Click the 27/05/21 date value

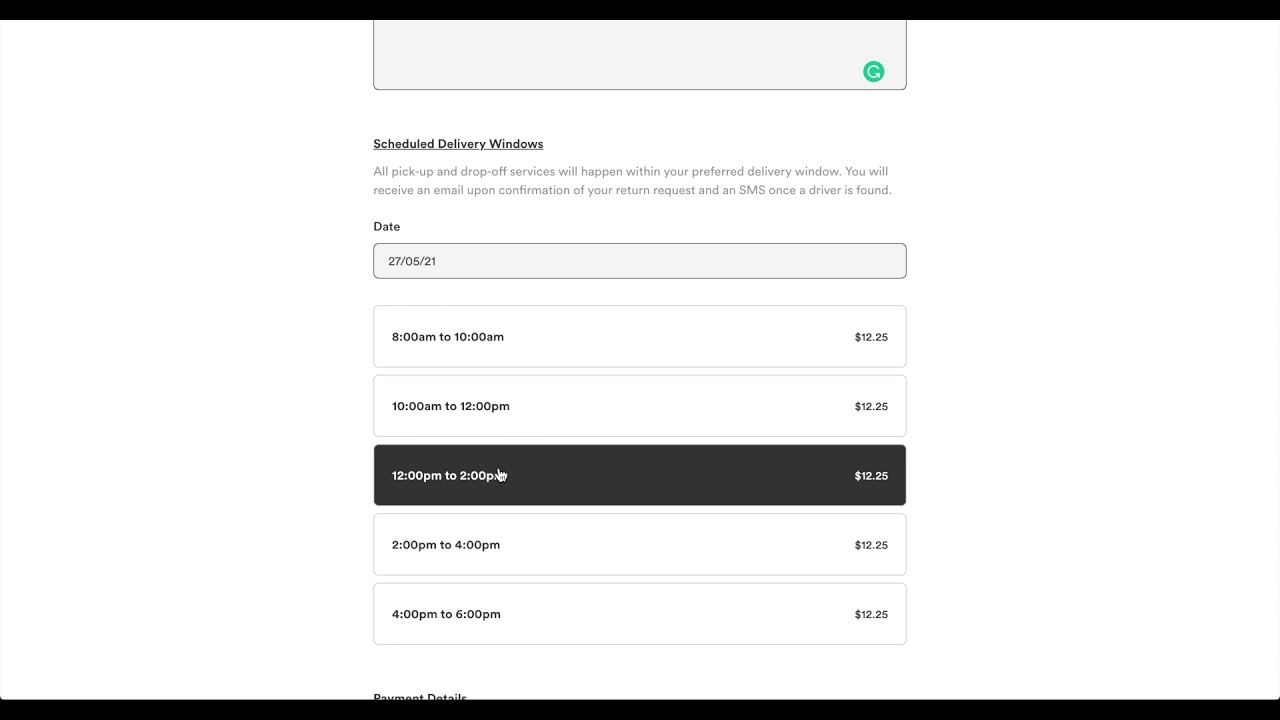click(x=412, y=261)
